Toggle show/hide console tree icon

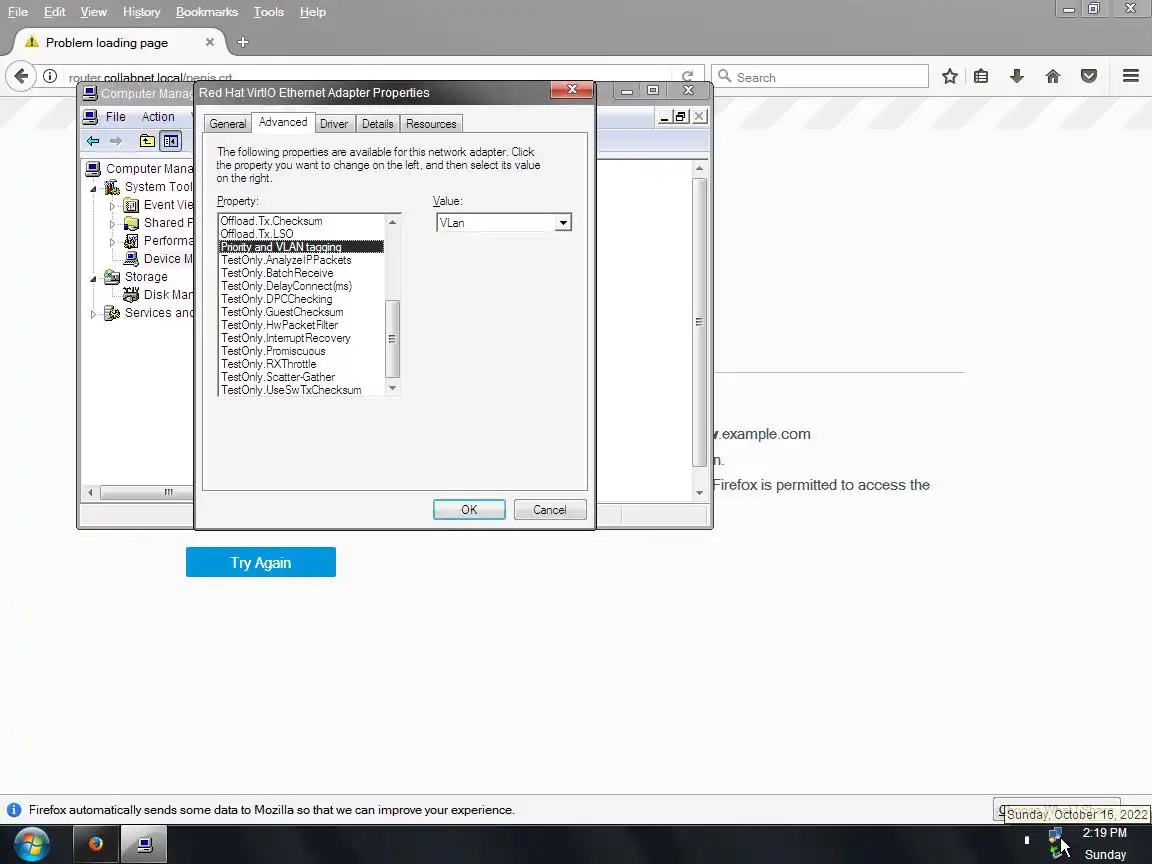tap(170, 141)
